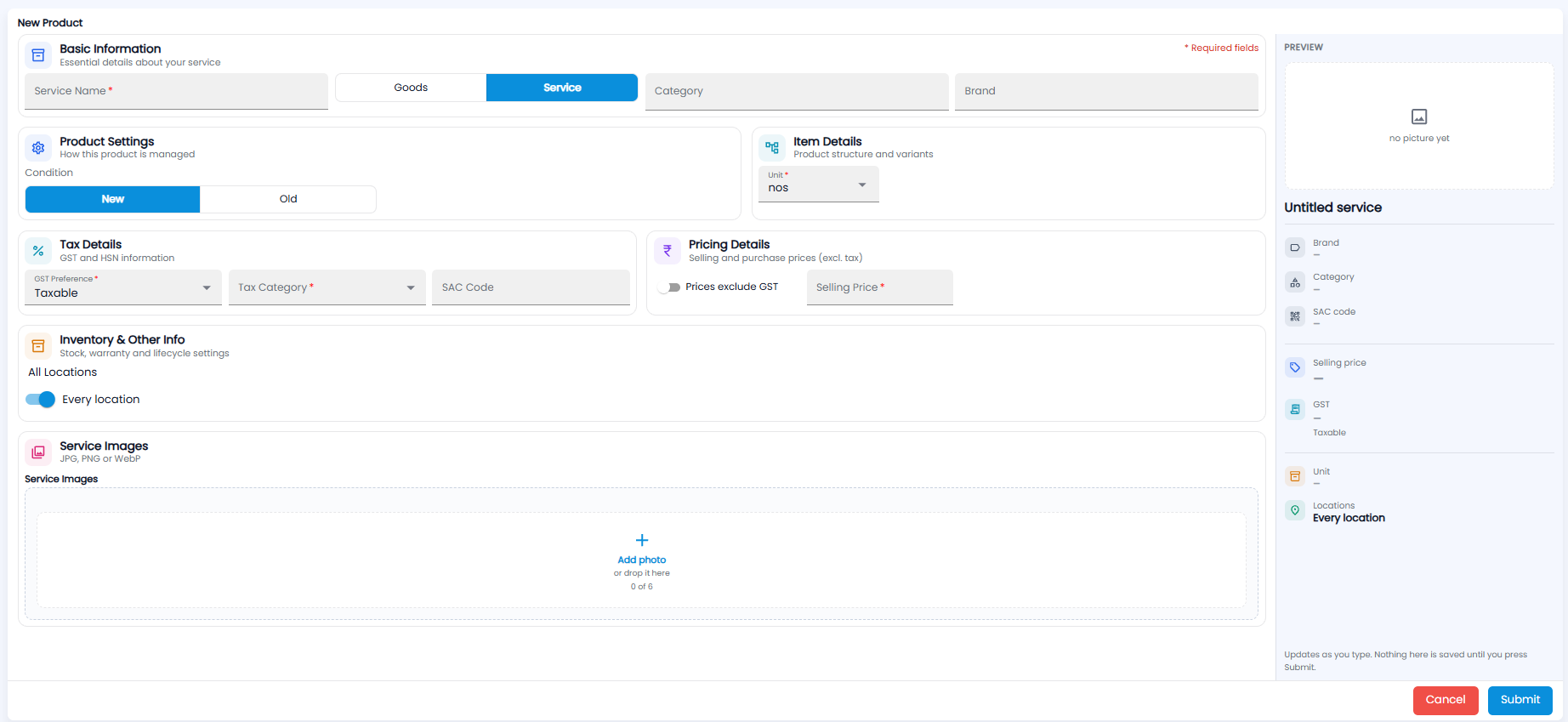Click the Product Settings gear icon

click(38, 148)
